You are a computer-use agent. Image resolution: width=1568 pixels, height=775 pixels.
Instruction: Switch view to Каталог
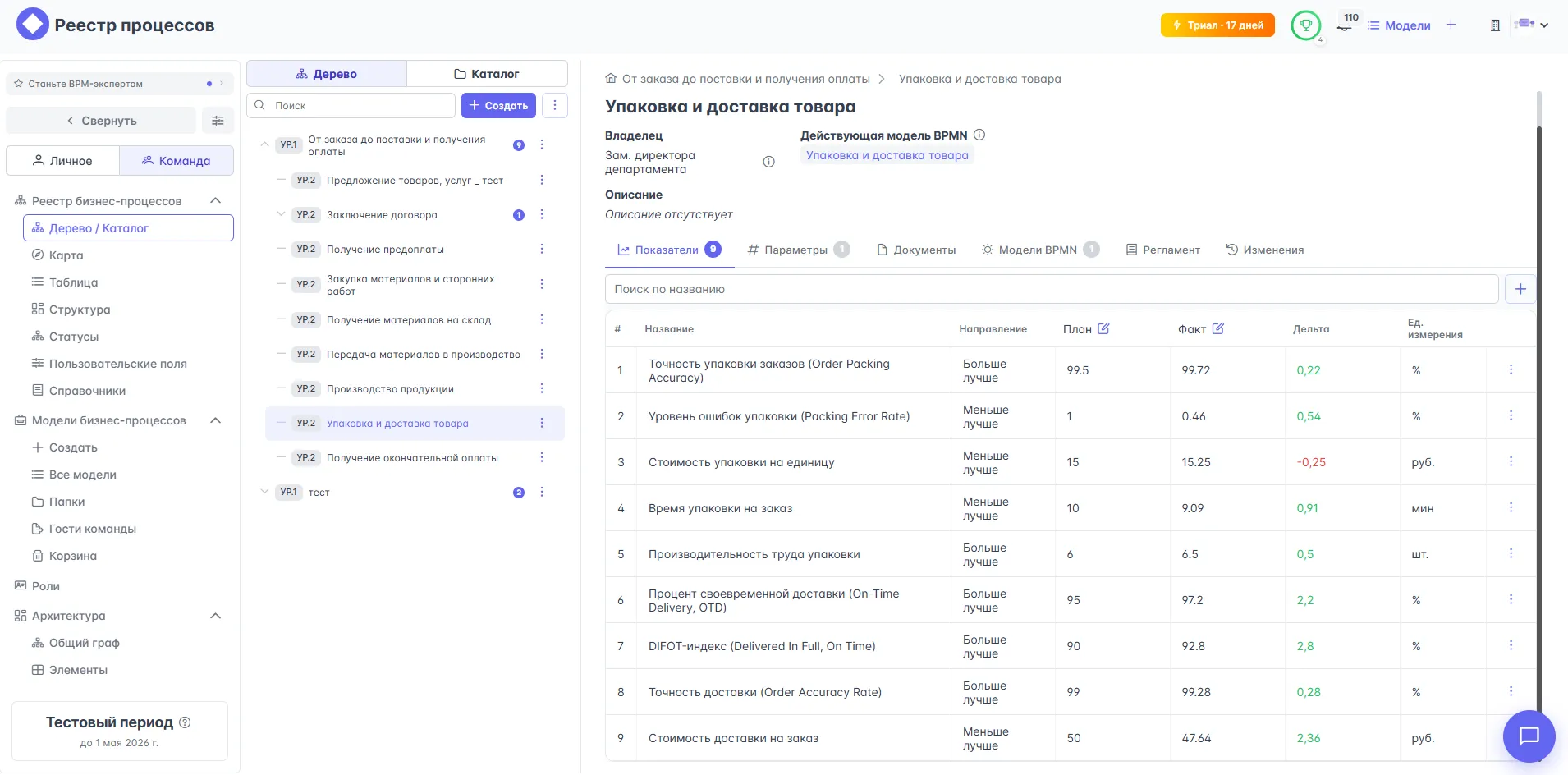[487, 74]
